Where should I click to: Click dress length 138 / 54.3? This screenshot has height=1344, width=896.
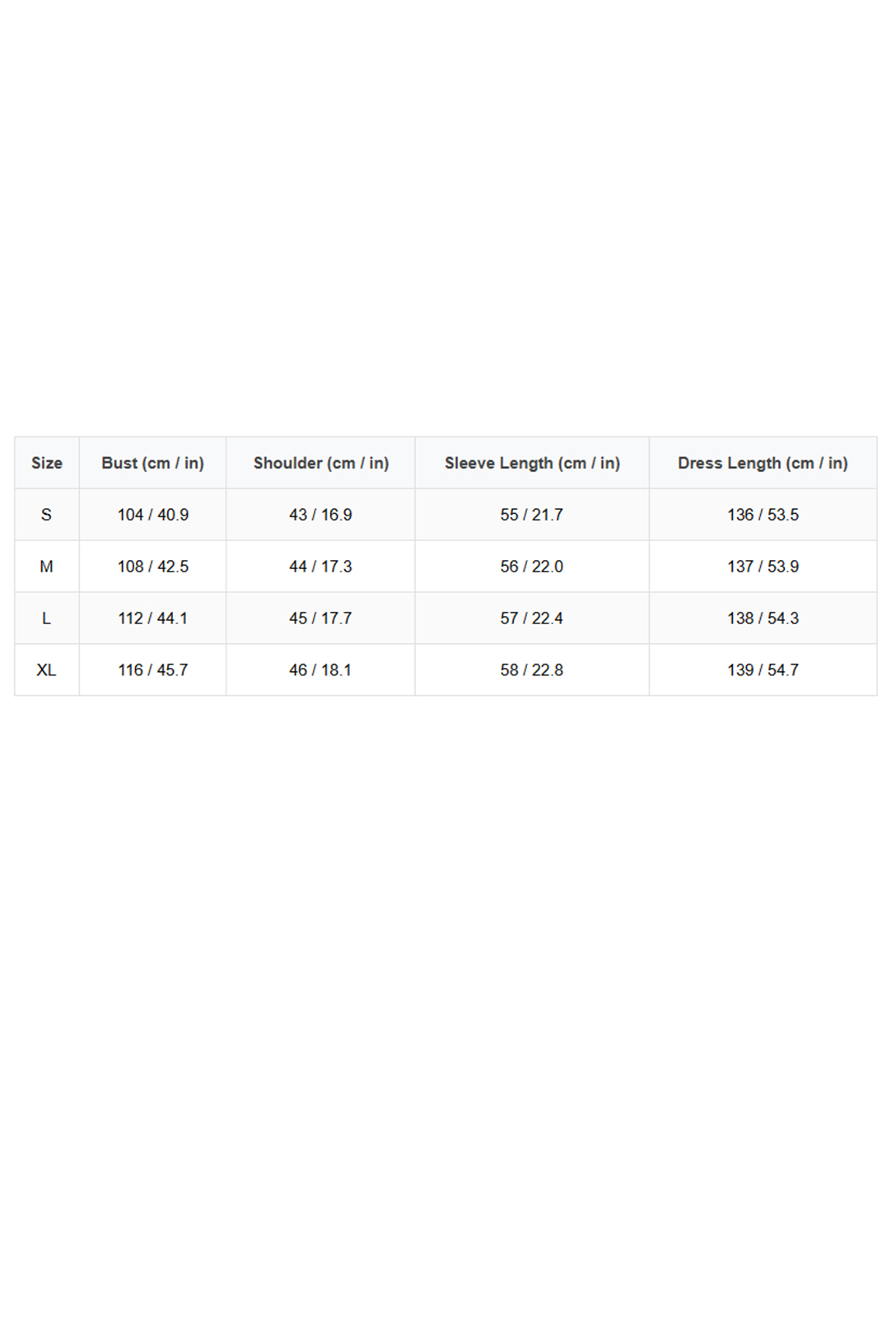tap(763, 618)
